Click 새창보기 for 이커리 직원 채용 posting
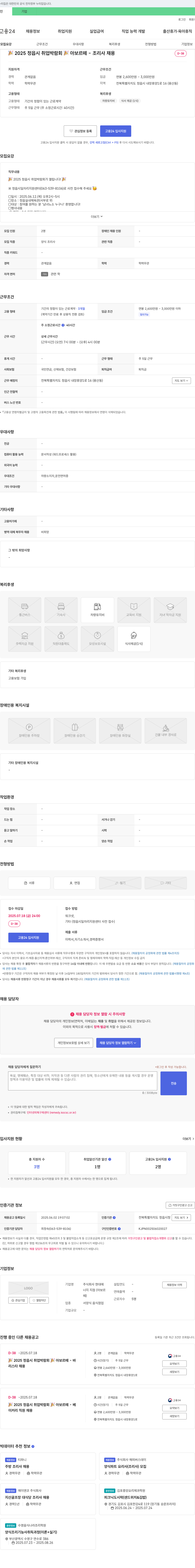 (x=174, y=1416)
